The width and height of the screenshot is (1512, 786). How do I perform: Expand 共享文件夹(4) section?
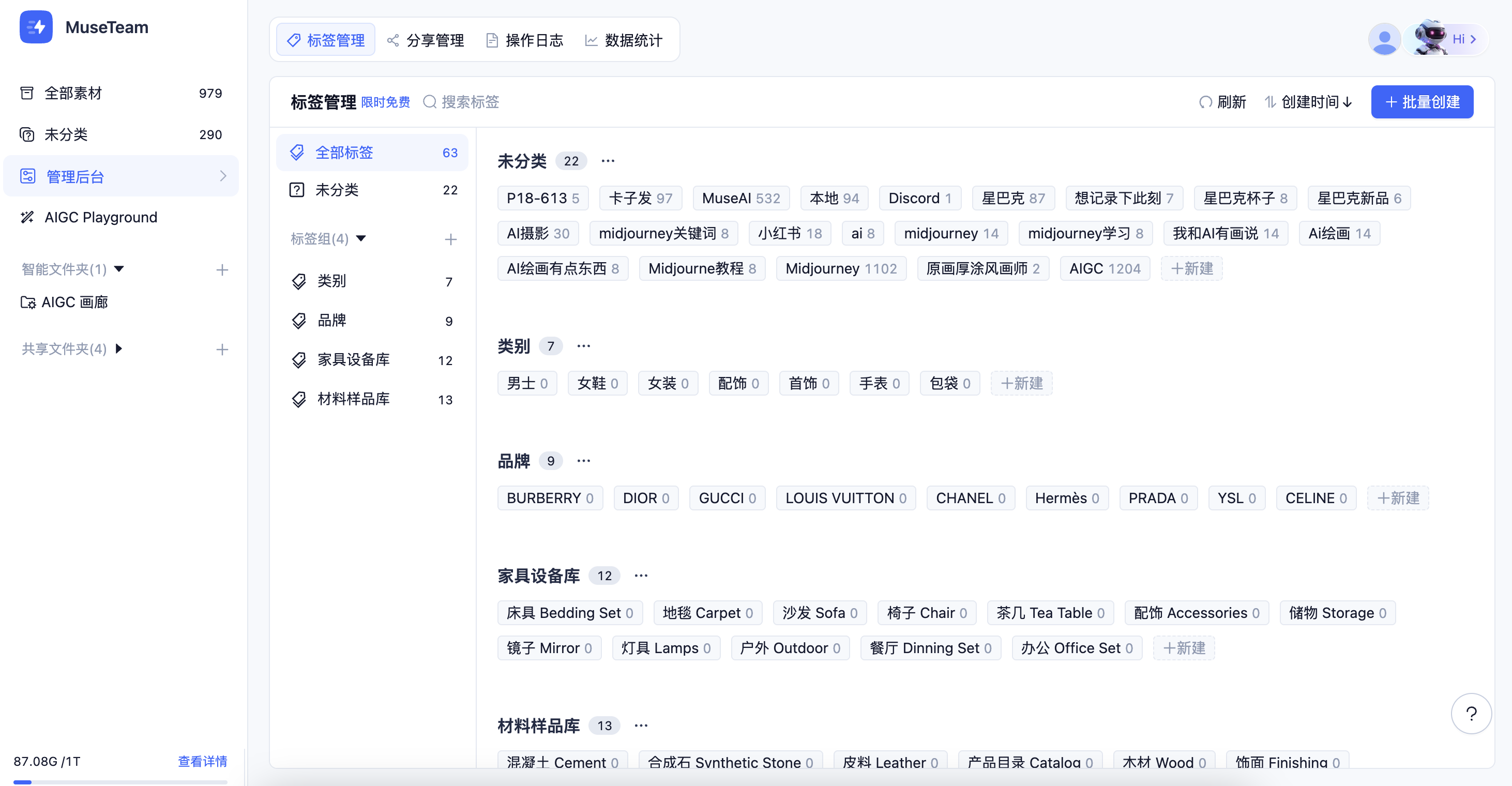(119, 349)
